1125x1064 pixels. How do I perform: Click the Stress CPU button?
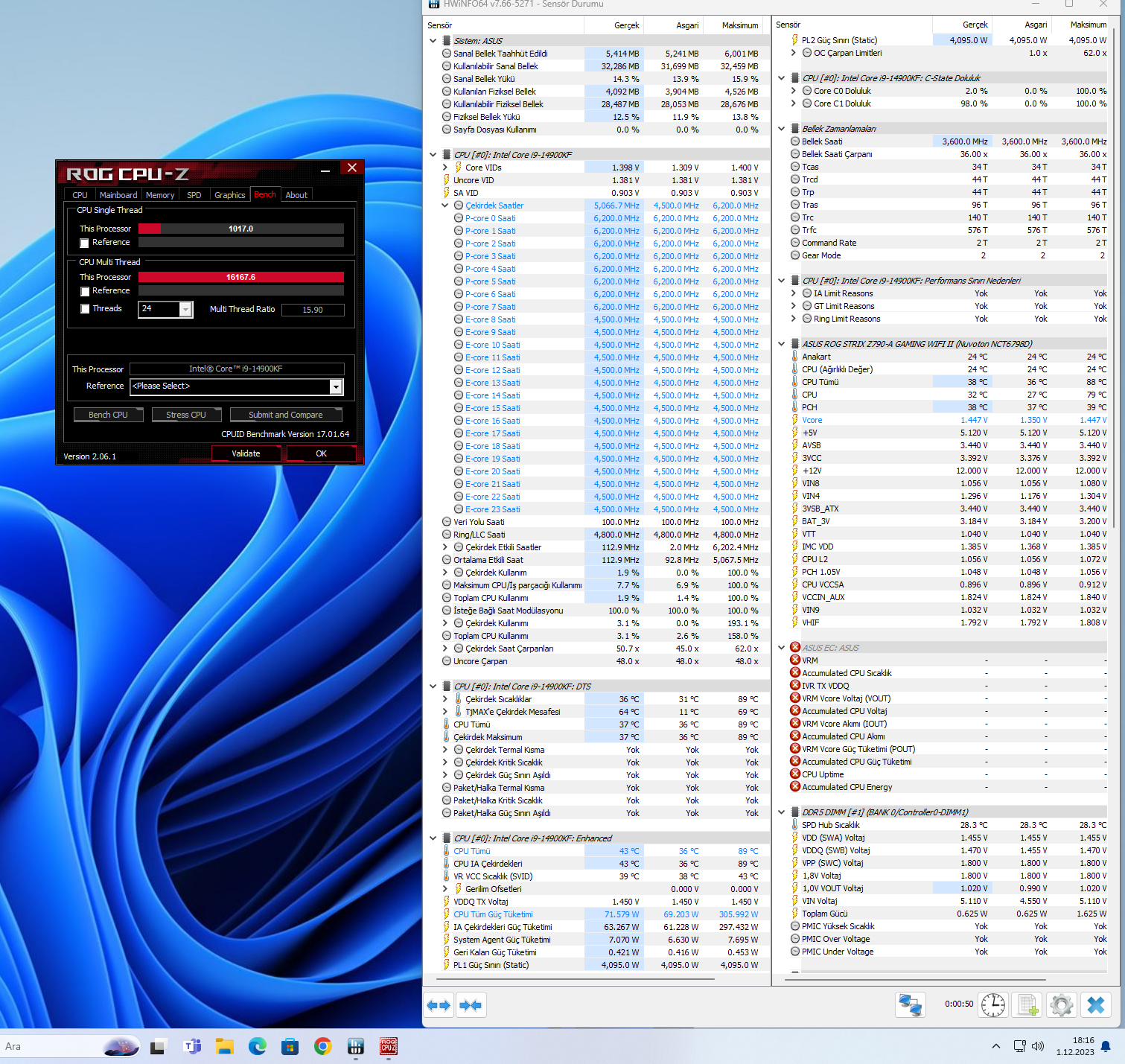(186, 415)
